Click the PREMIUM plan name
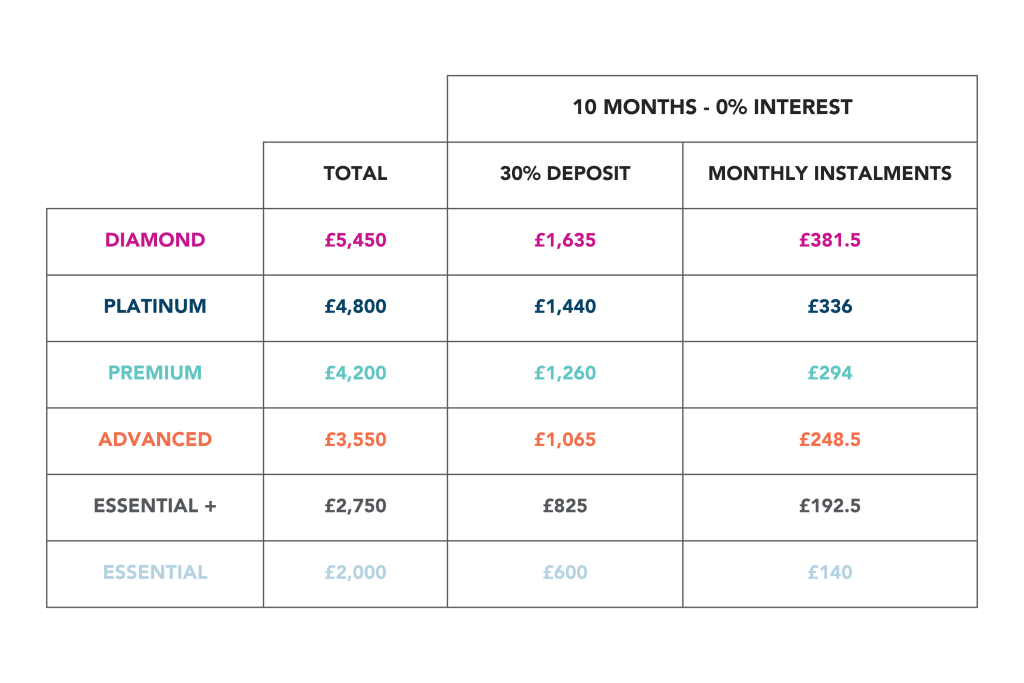1024x683 pixels. tap(155, 373)
